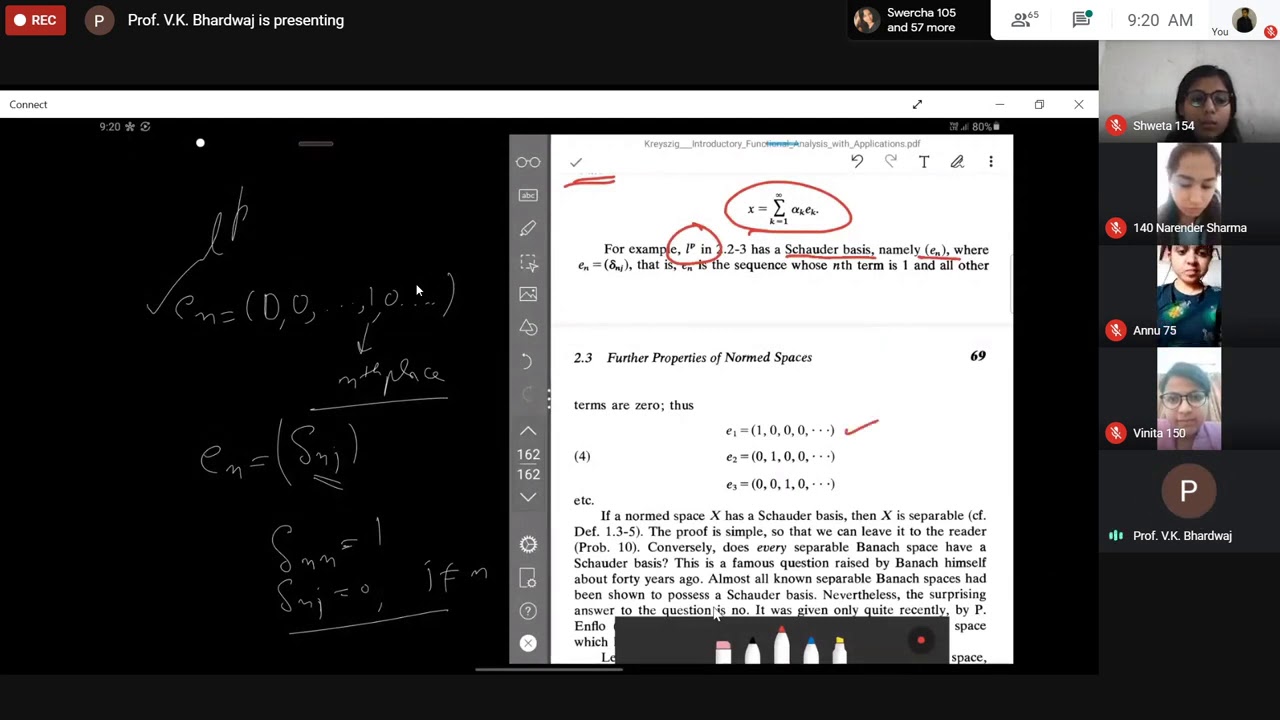1280x720 pixels.
Task: Select the abc text recognition tool
Action: click(x=528, y=195)
